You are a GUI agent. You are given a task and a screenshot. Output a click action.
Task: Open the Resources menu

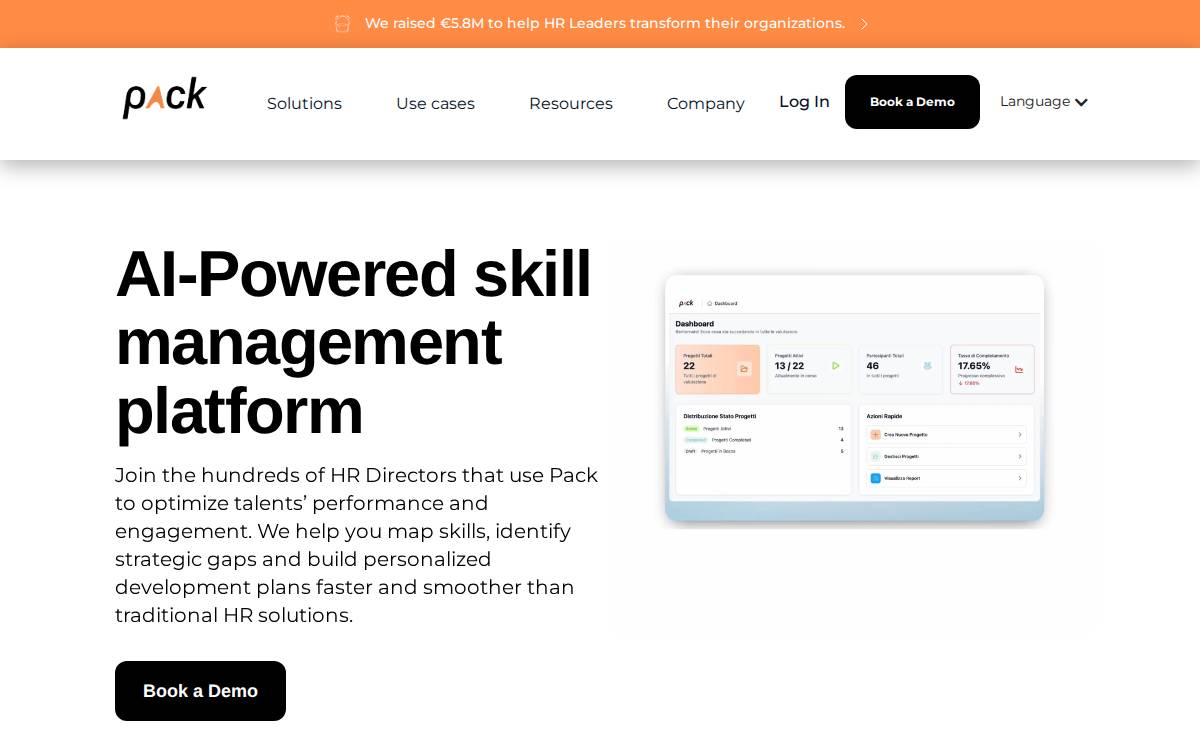point(571,103)
